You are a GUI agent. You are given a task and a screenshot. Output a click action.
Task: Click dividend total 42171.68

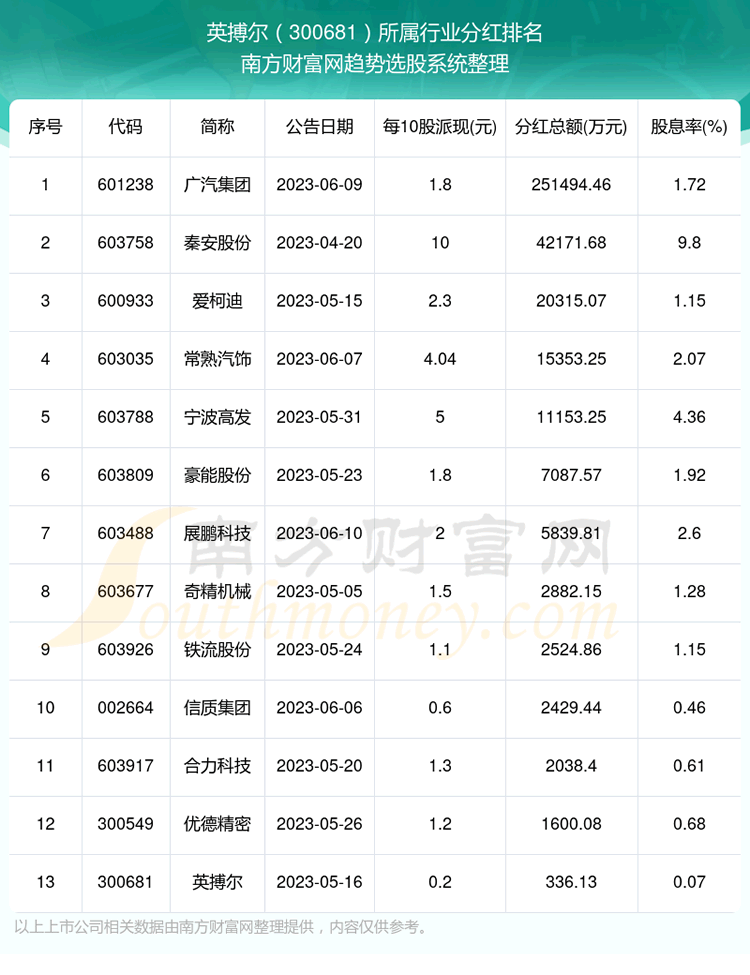[571, 243]
